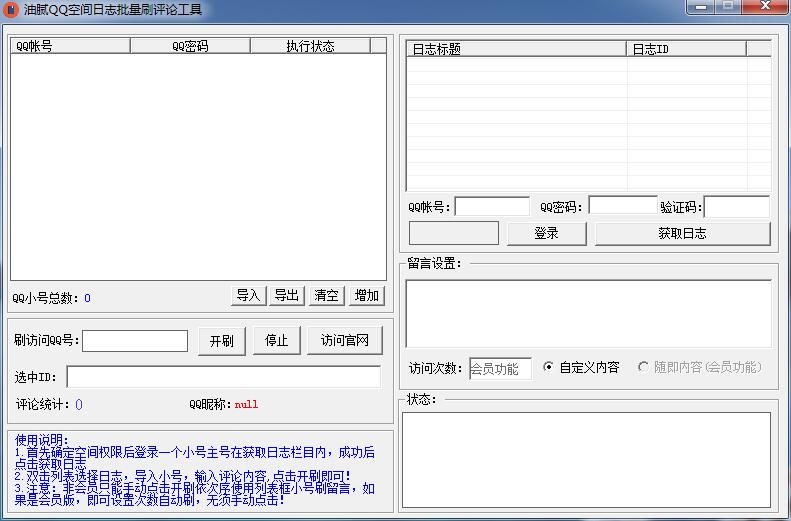Viewport: 791px width, 521px height.
Task: Click the 导入 (Import) button
Action: click(248, 295)
